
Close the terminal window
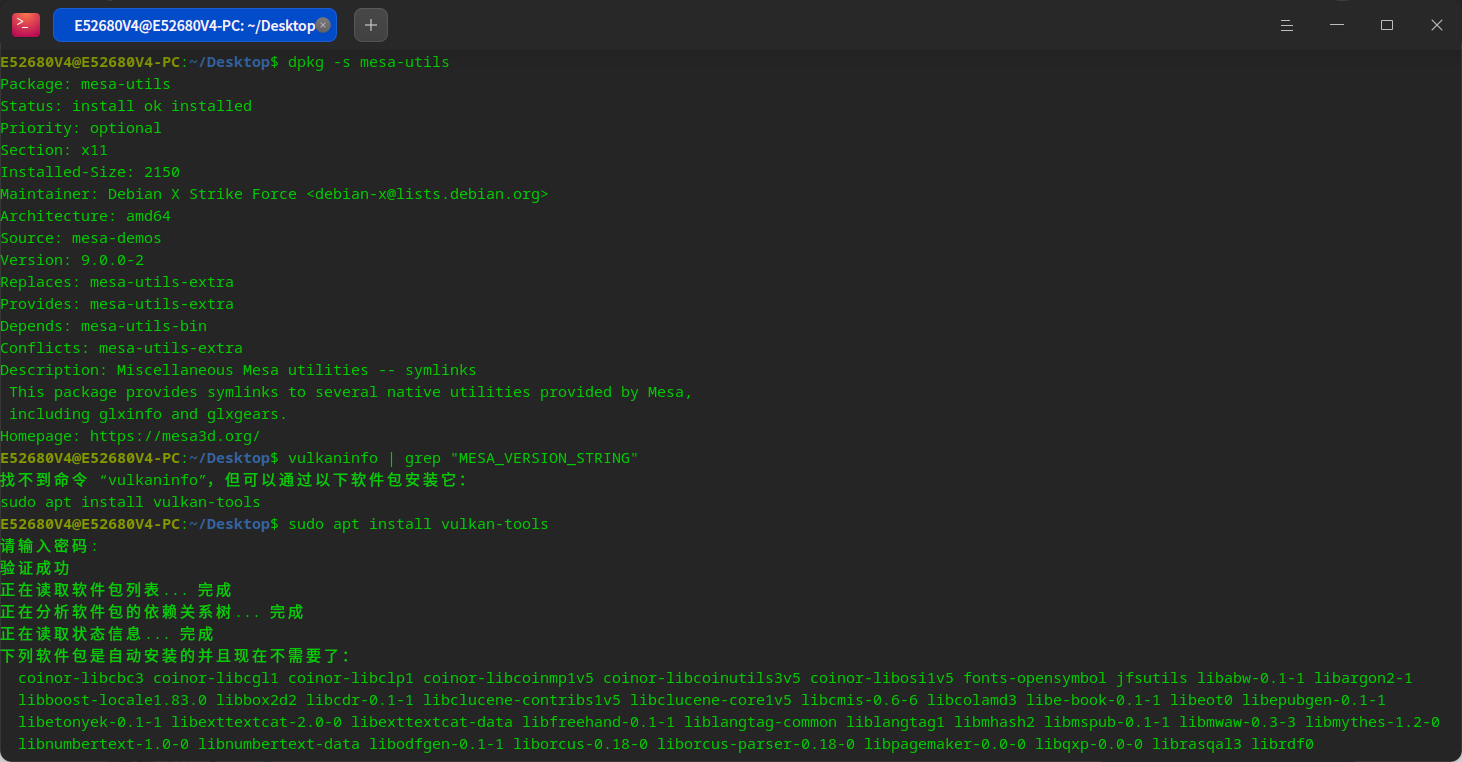1437,25
